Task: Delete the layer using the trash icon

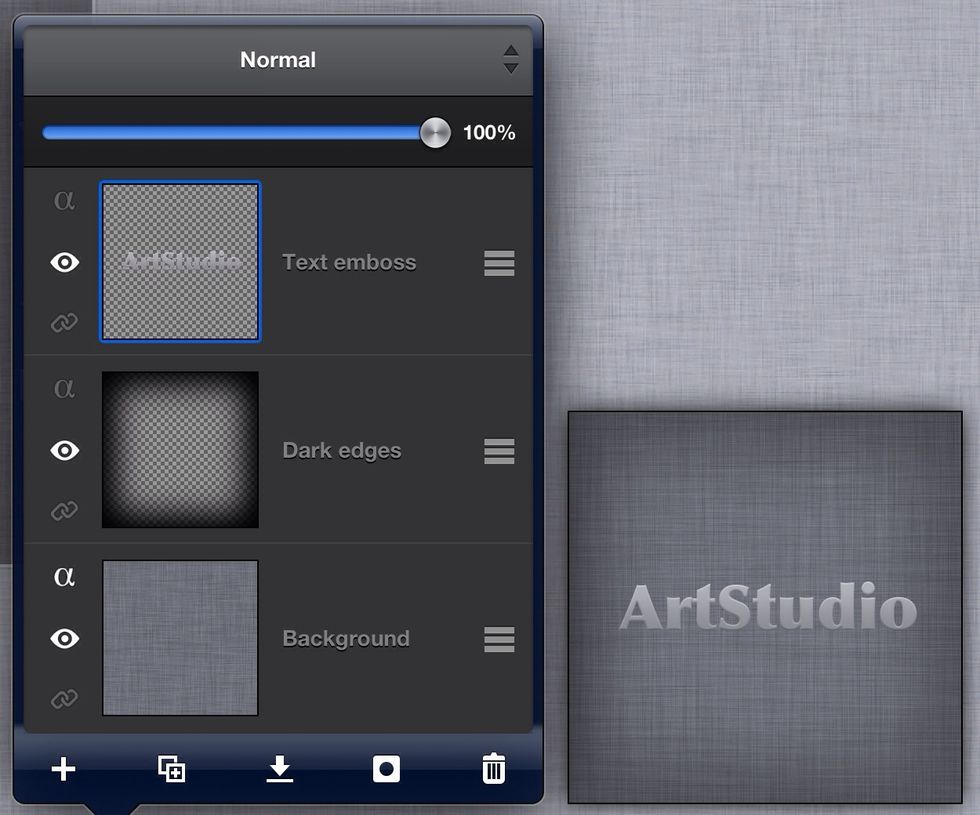Action: pyautogui.click(x=492, y=770)
